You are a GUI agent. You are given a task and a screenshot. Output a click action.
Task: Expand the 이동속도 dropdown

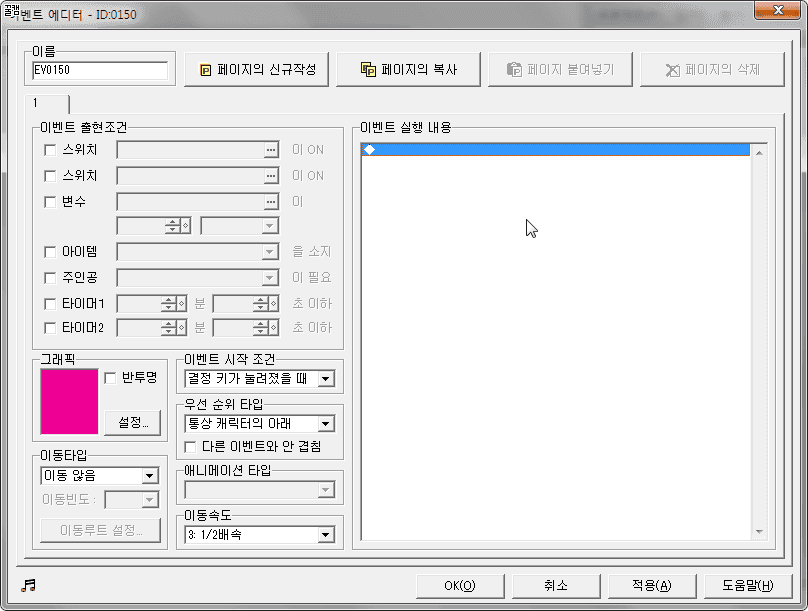pyautogui.click(x=325, y=535)
